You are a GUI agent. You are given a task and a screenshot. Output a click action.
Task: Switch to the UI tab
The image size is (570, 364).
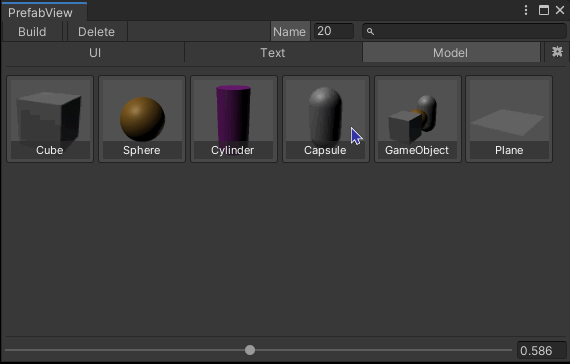tap(95, 52)
